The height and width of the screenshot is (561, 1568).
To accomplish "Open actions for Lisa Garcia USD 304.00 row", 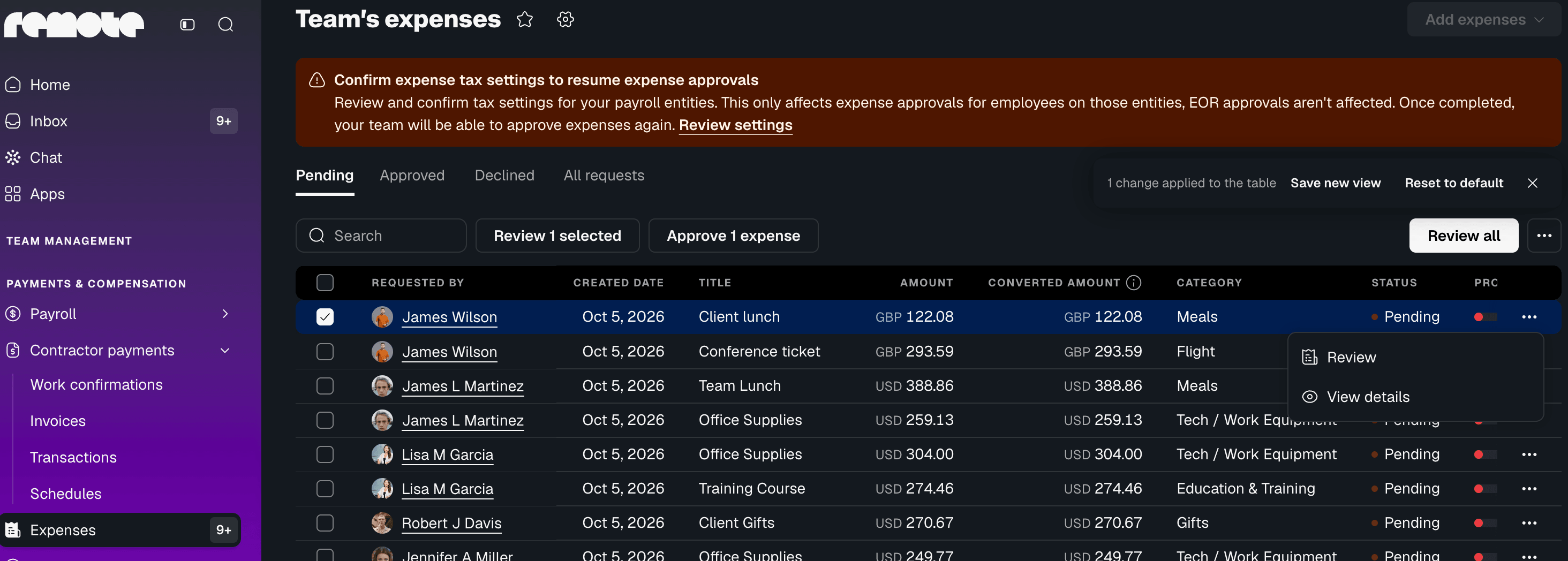I will 1529,454.
